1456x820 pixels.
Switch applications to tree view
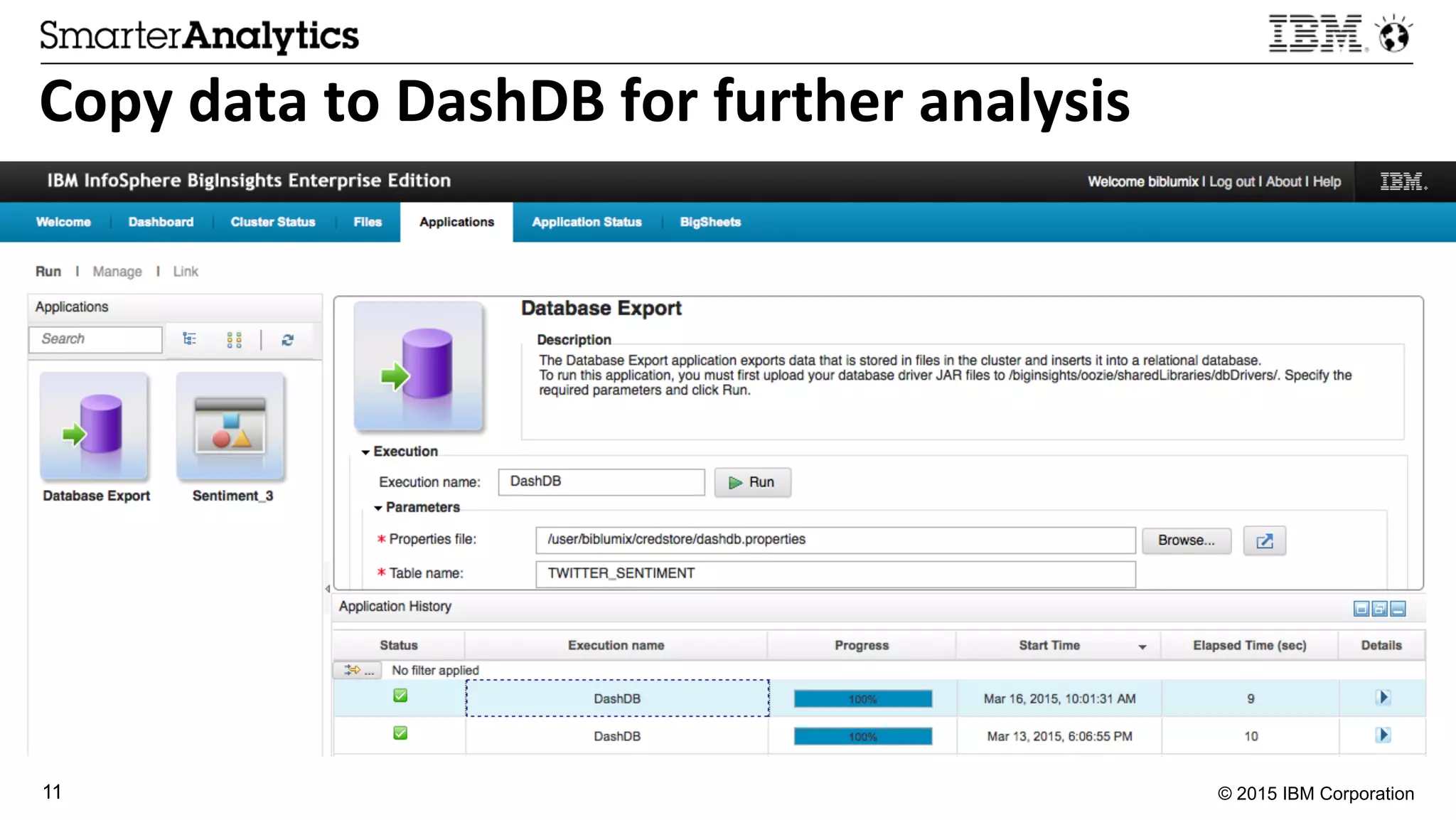(189, 339)
